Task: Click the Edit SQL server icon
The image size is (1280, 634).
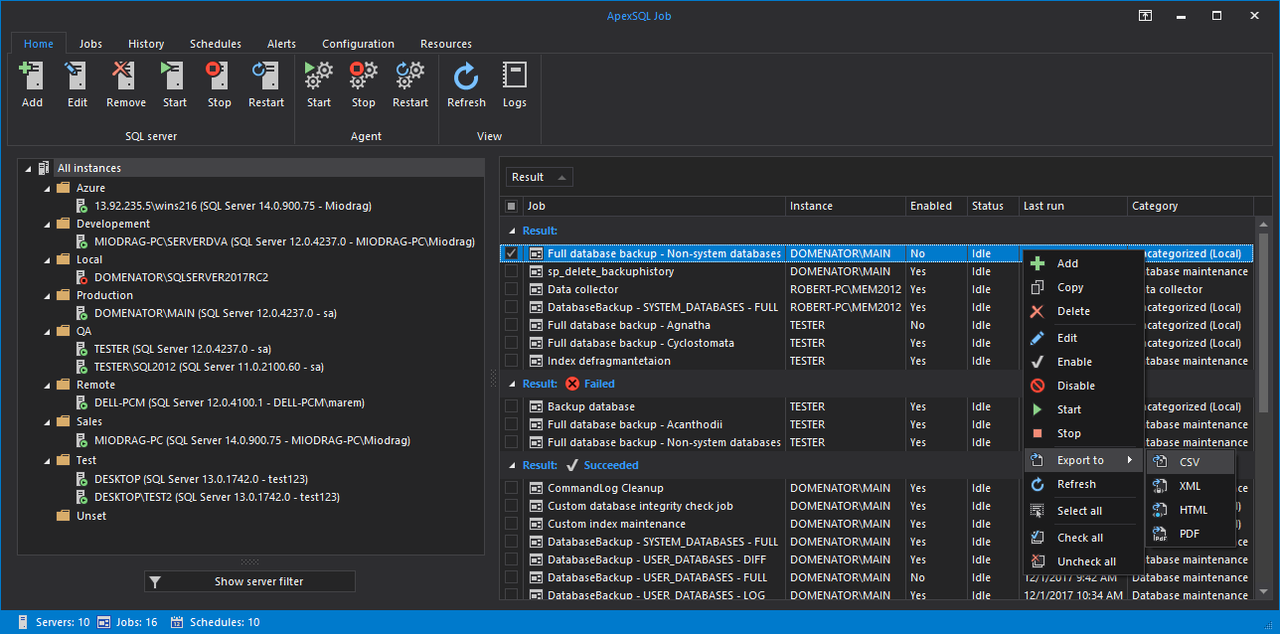Action: [x=77, y=76]
